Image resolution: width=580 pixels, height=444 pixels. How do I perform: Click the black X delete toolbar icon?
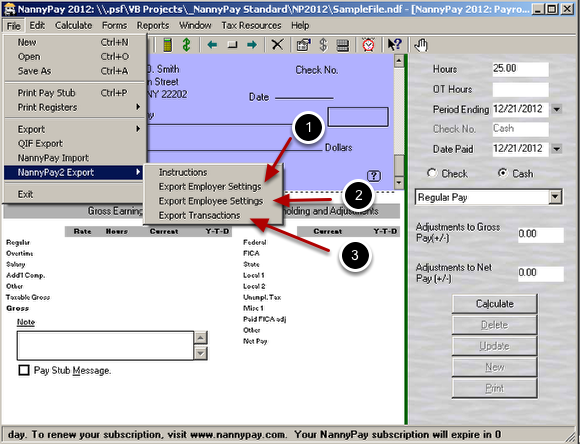tap(277, 45)
